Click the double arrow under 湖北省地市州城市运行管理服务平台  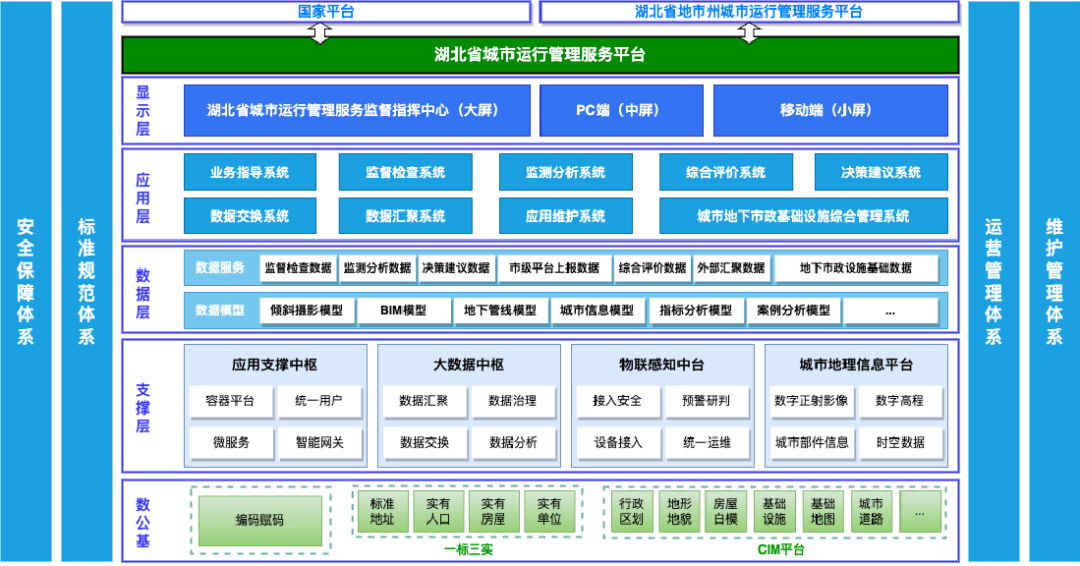(x=749, y=32)
